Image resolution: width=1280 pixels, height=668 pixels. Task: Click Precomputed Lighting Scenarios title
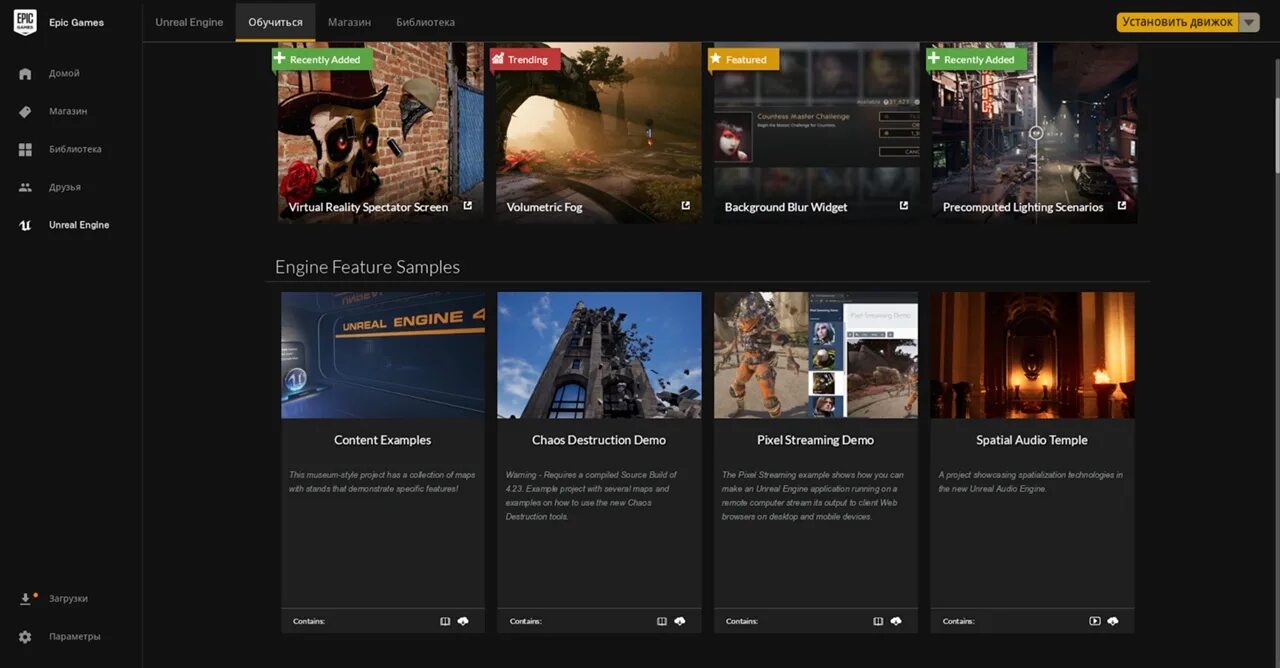pyautogui.click(x=1023, y=207)
